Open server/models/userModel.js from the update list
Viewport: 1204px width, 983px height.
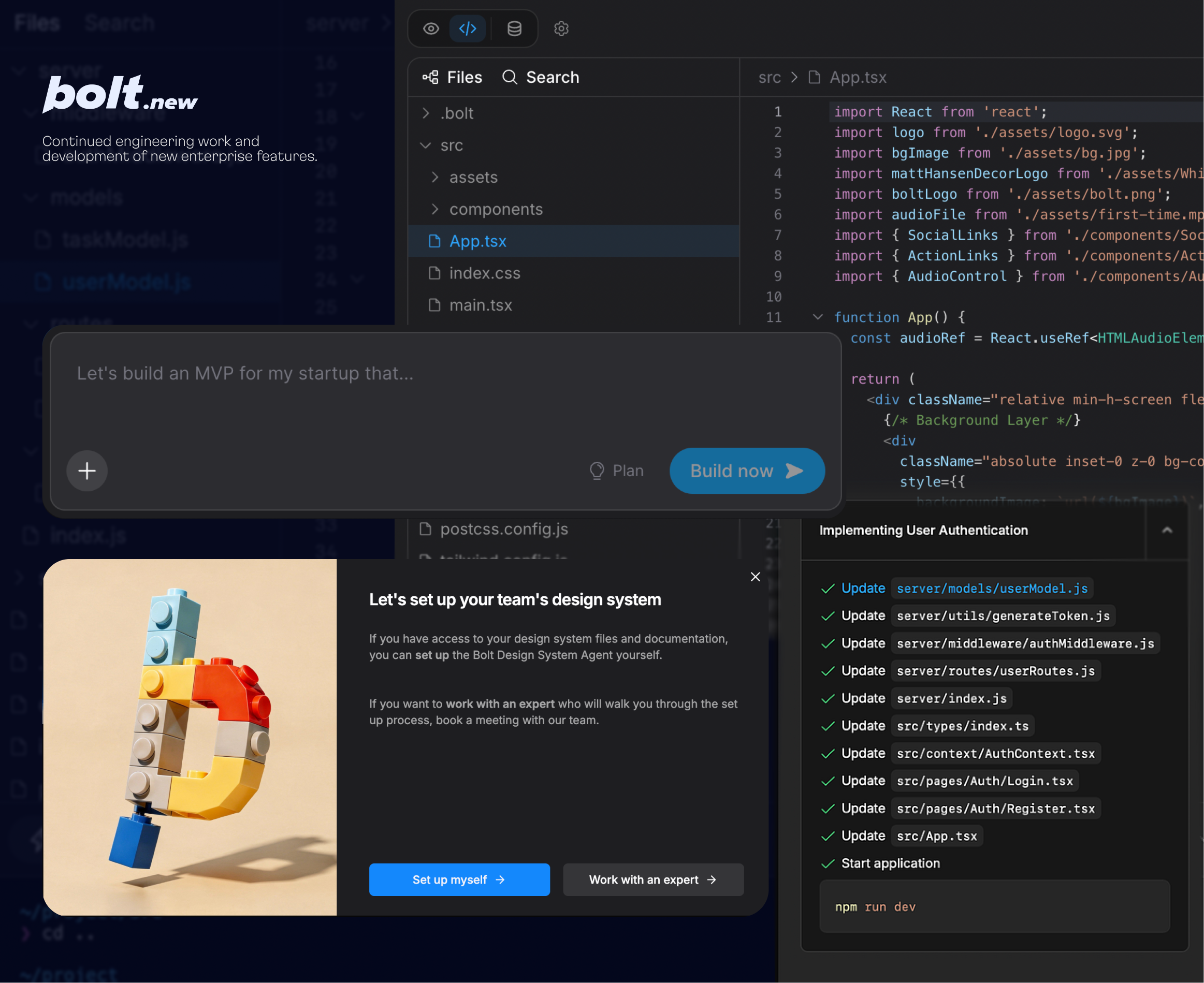pos(992,589)
